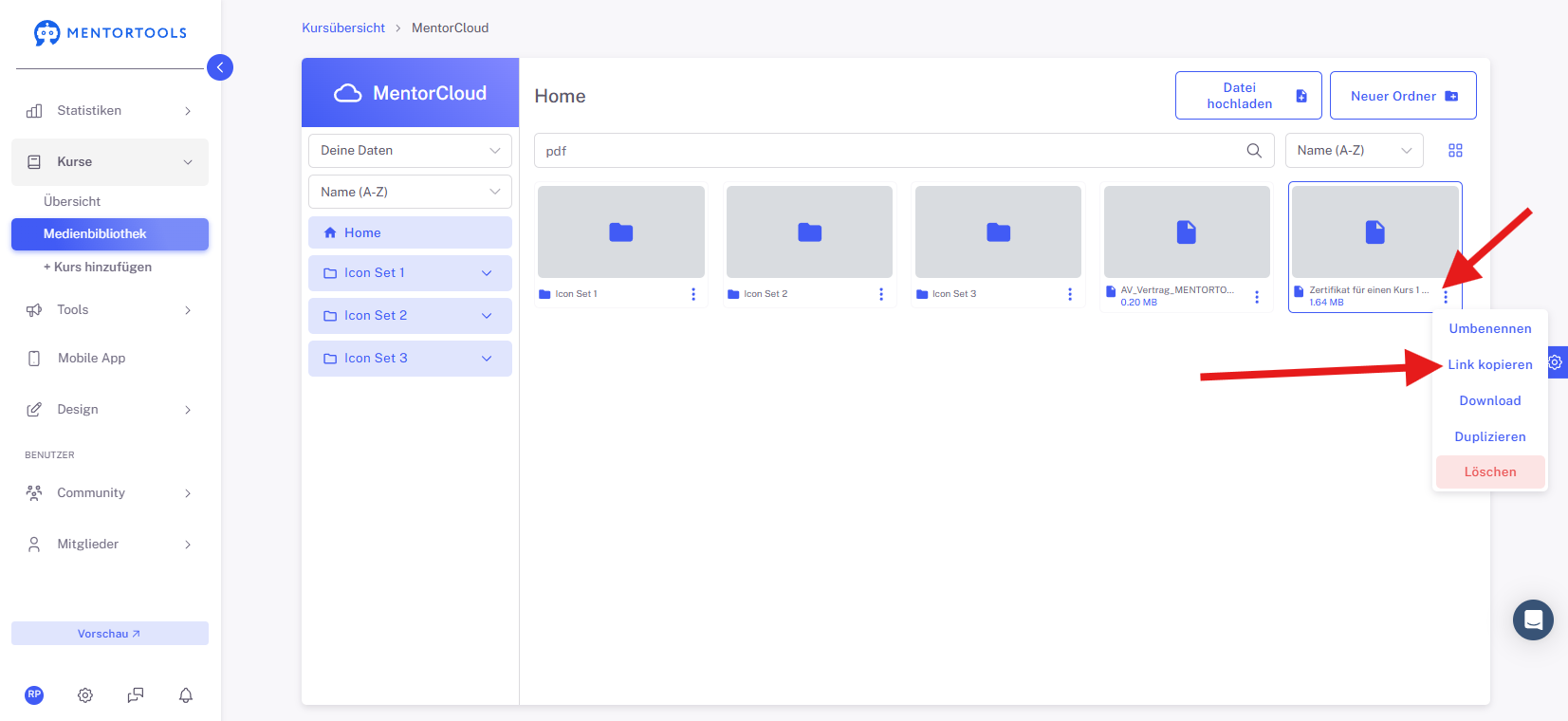Viewport: 1568px width, 721px height.
Task: Open options menu for Zertifikat für einen Kurs file
Action: coord(1446,297)
